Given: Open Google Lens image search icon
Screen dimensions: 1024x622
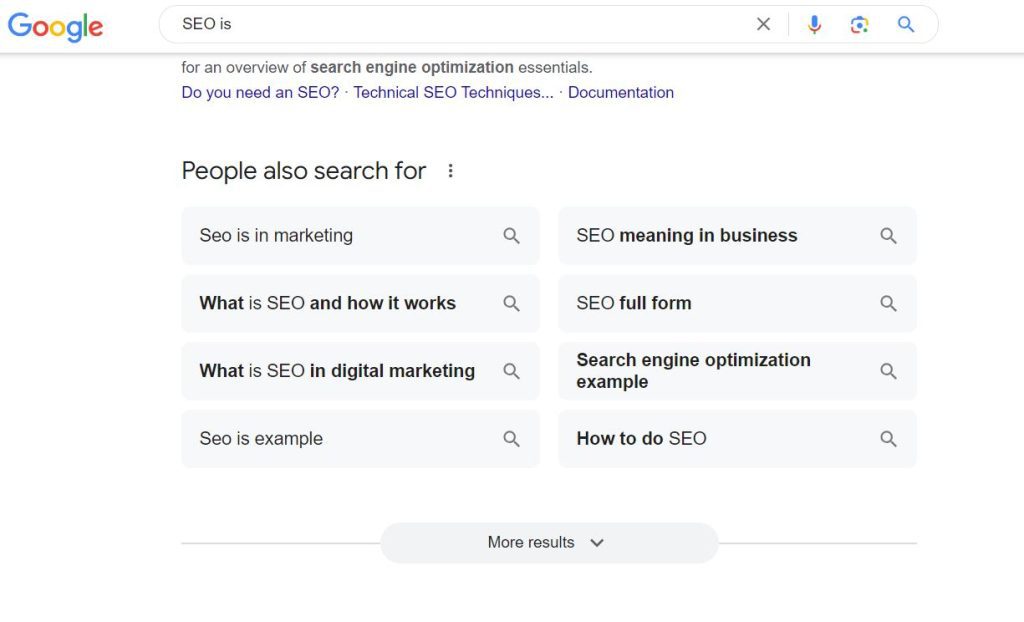Looking at the screenshot, I should [x=859, y=23].
